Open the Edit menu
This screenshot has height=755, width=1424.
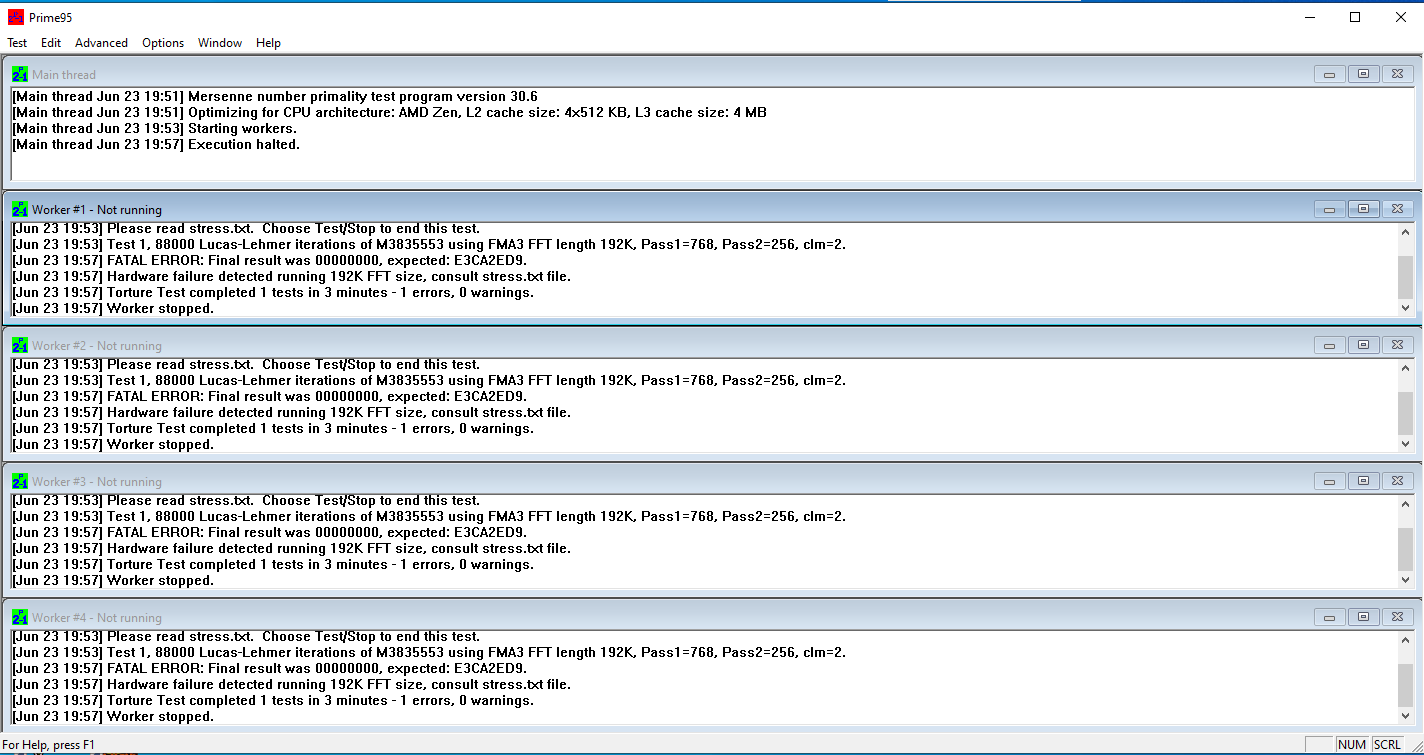click(x=51, y=43)
